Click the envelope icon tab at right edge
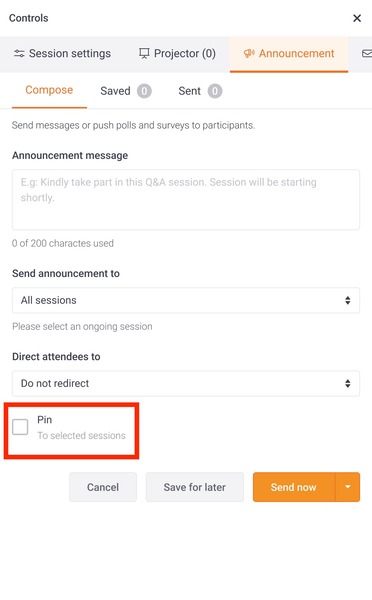The image size is (372, 600). click(367, 53)
